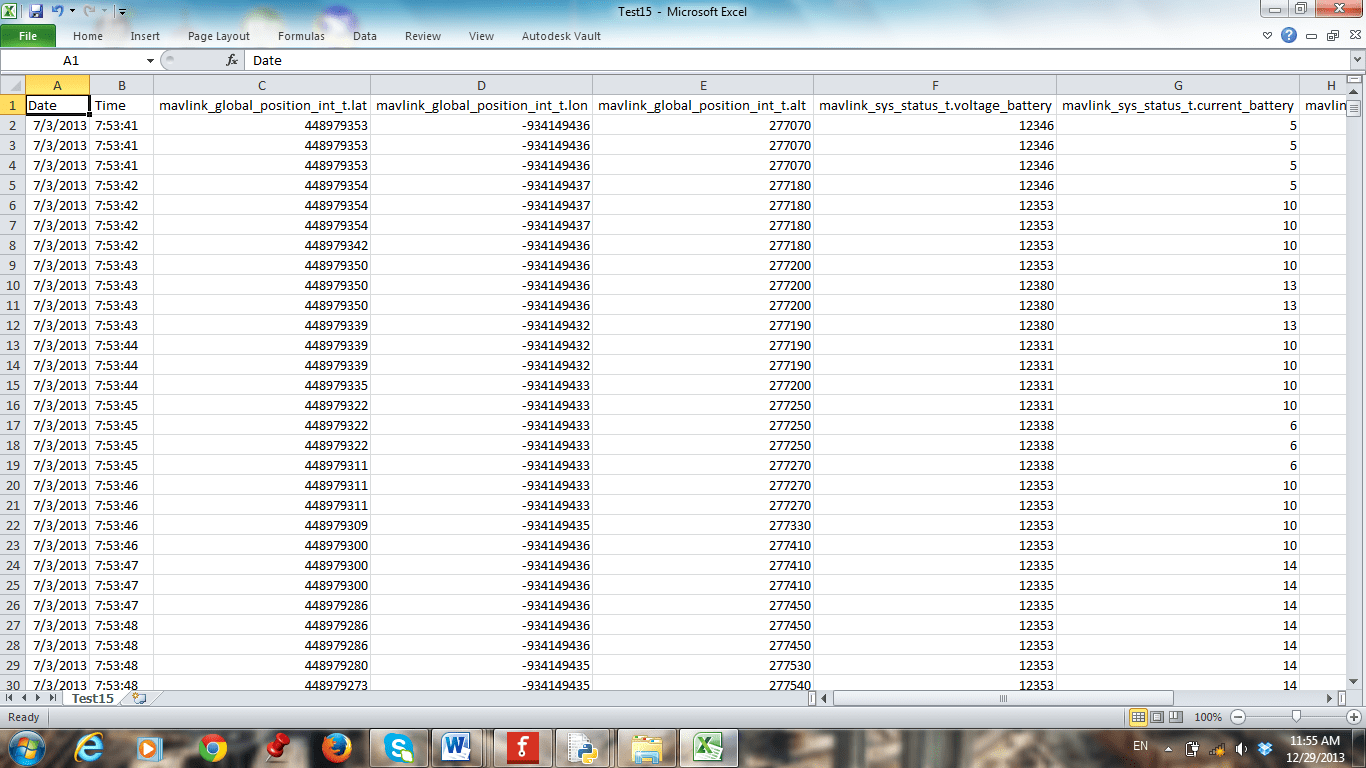Click altitude value 277330 in row 22
1366x768 pixels.
(703, 525)
